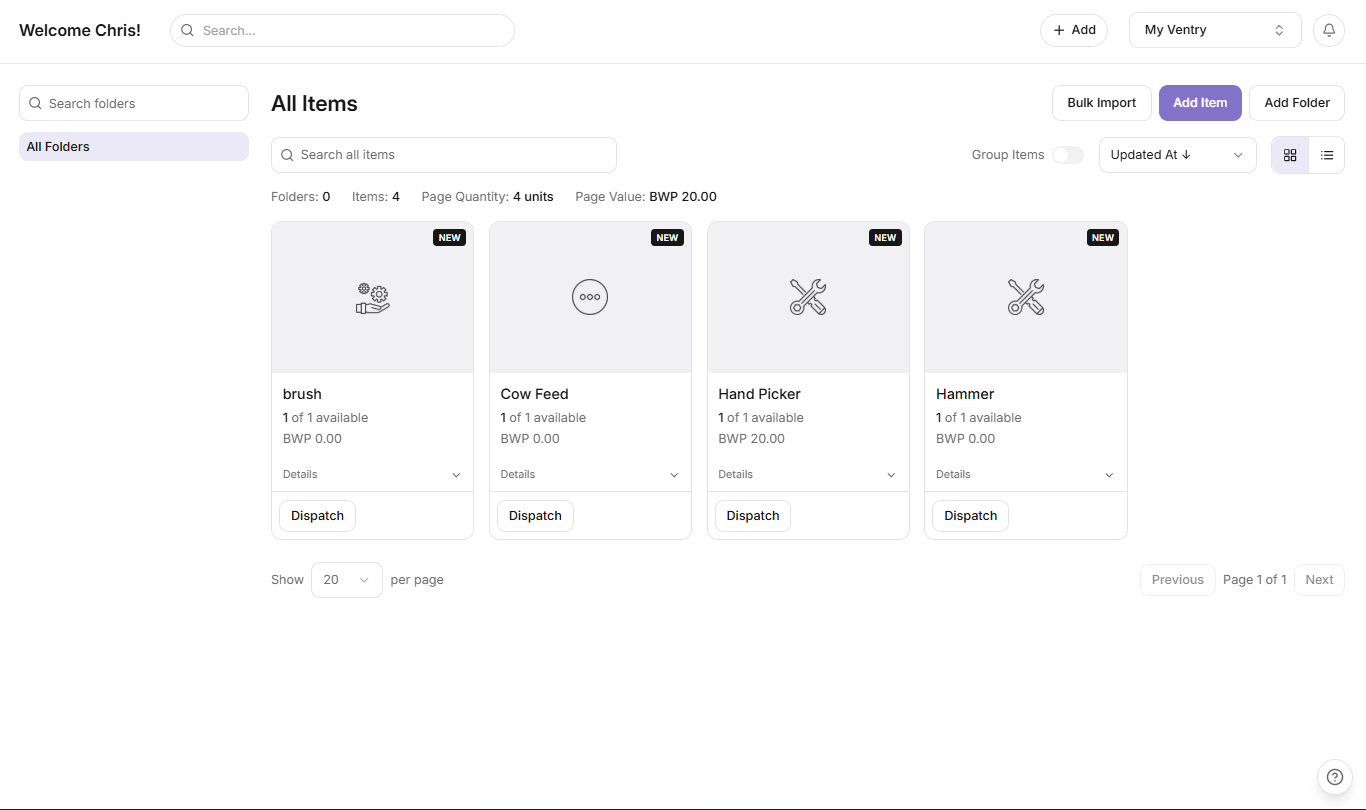The height and width of the screenshot is (810, 1366).
Task: Click the Add button in header
Action: click(1074, 30)
